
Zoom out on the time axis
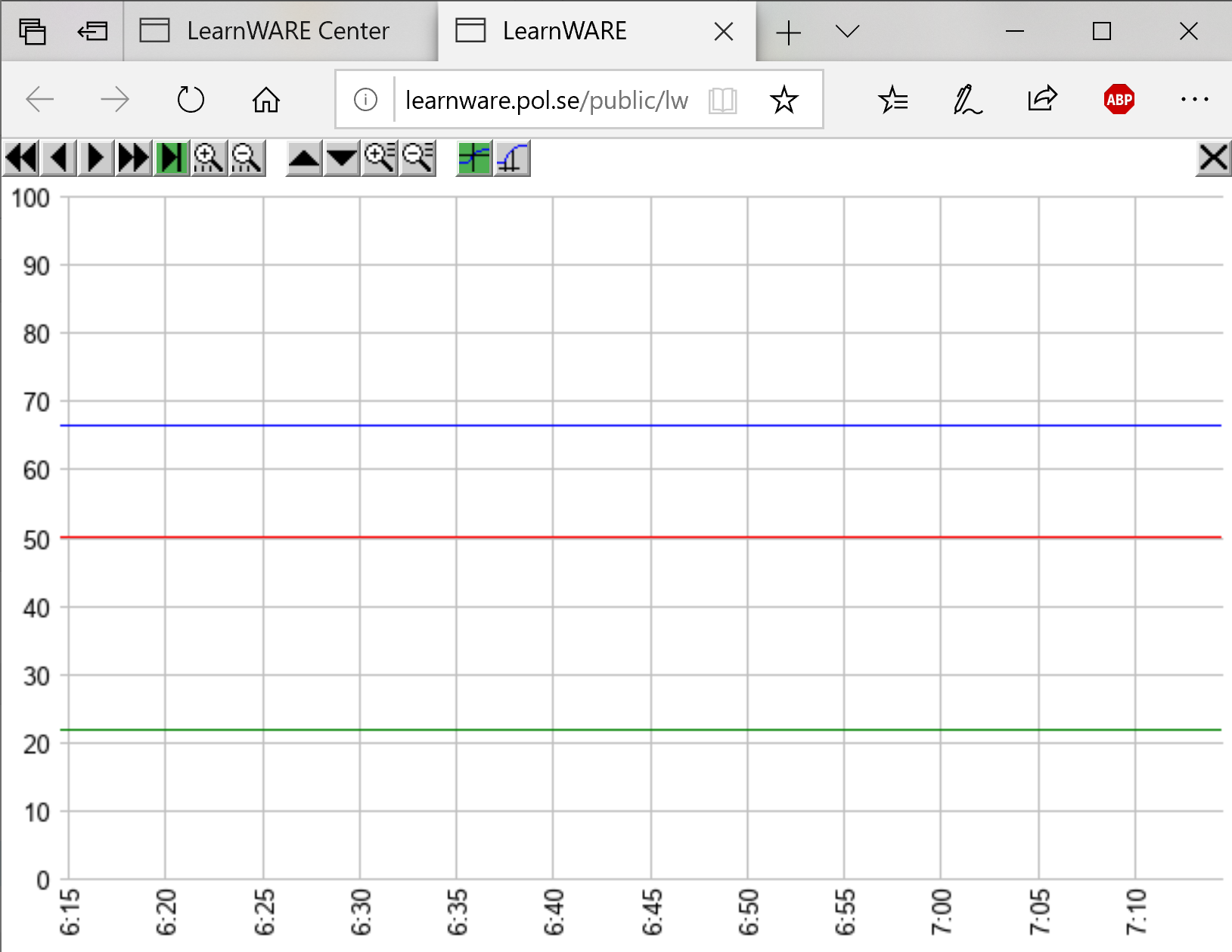(247, 159)
